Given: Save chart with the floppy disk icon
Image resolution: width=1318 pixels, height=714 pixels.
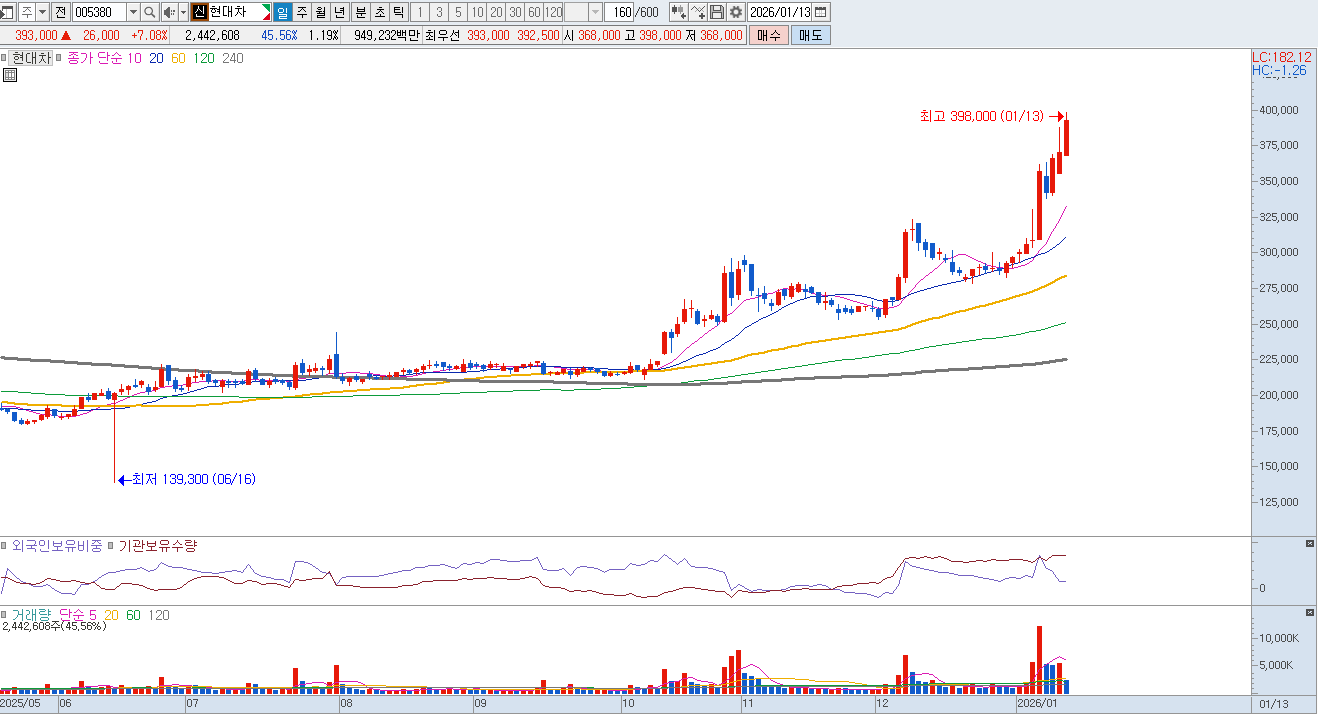Looking at the screenshot, I should (x=717, y=12).
